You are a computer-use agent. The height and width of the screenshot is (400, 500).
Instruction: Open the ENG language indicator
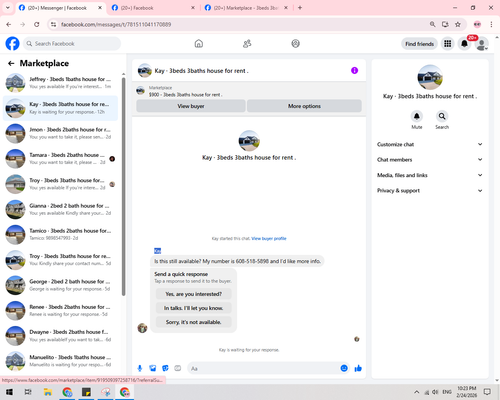coord(447,392)
